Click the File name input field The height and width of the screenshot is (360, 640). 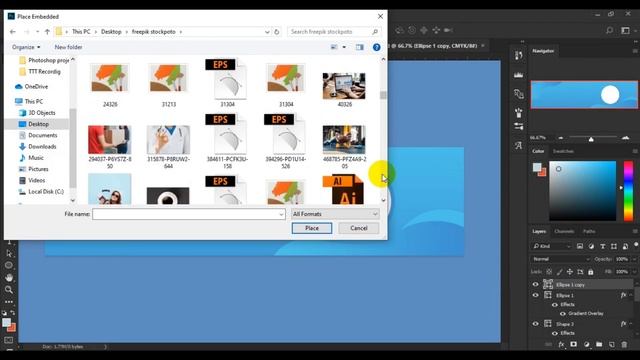(189, 214)
